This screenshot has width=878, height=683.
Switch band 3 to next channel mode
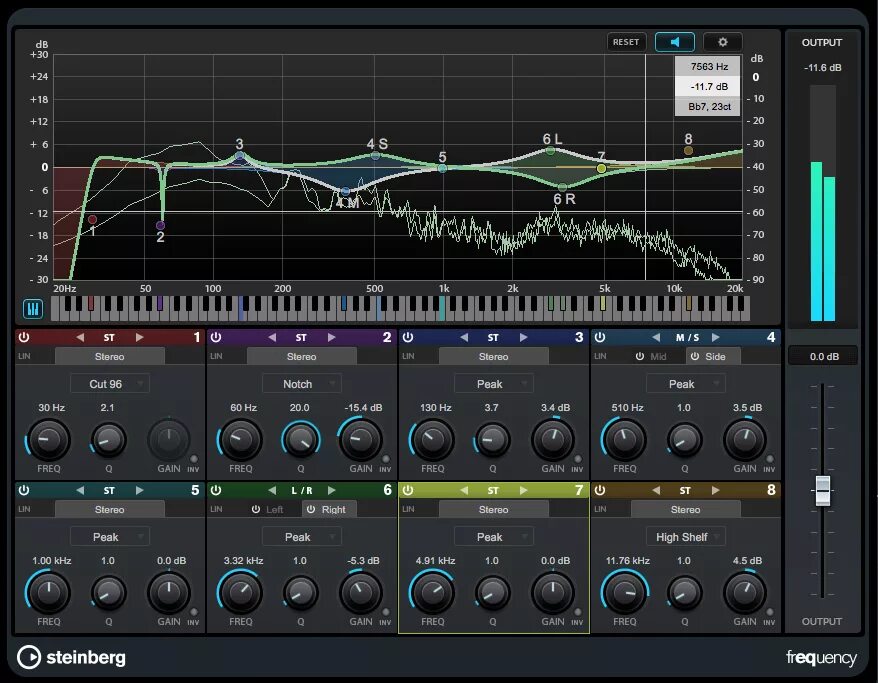click(524, 337)
